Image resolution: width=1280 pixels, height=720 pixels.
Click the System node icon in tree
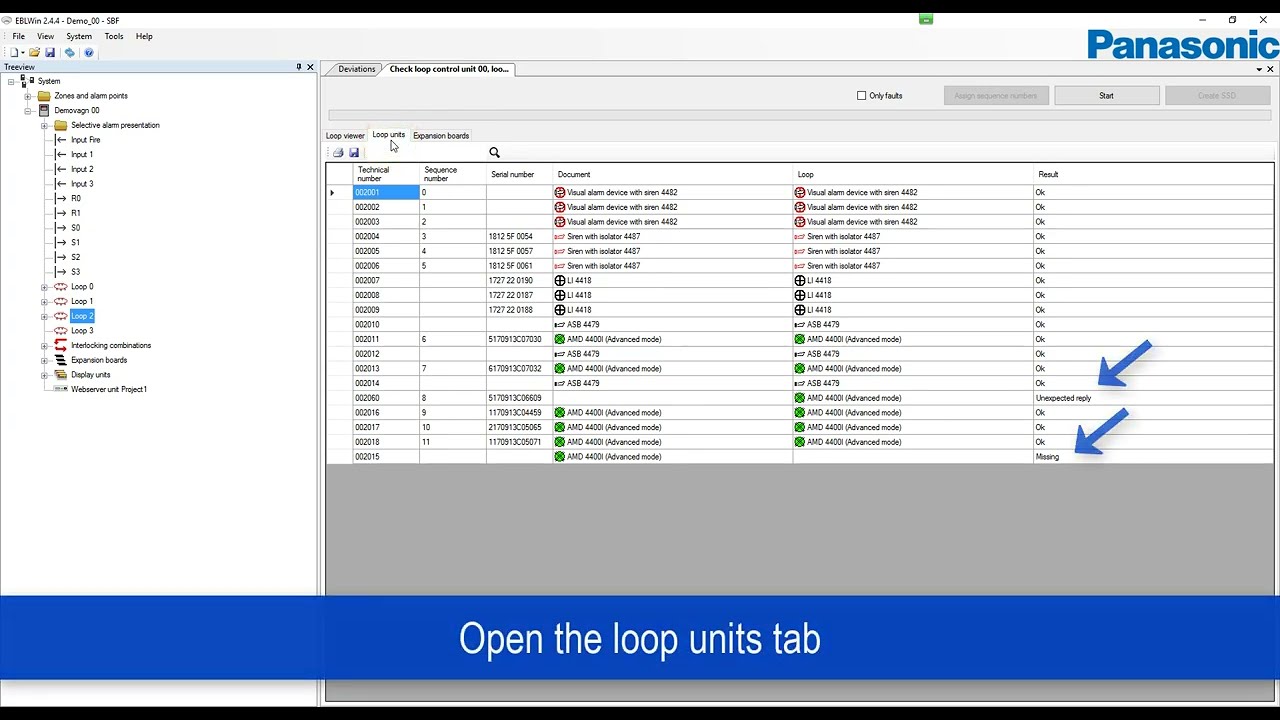pos(27,81)
